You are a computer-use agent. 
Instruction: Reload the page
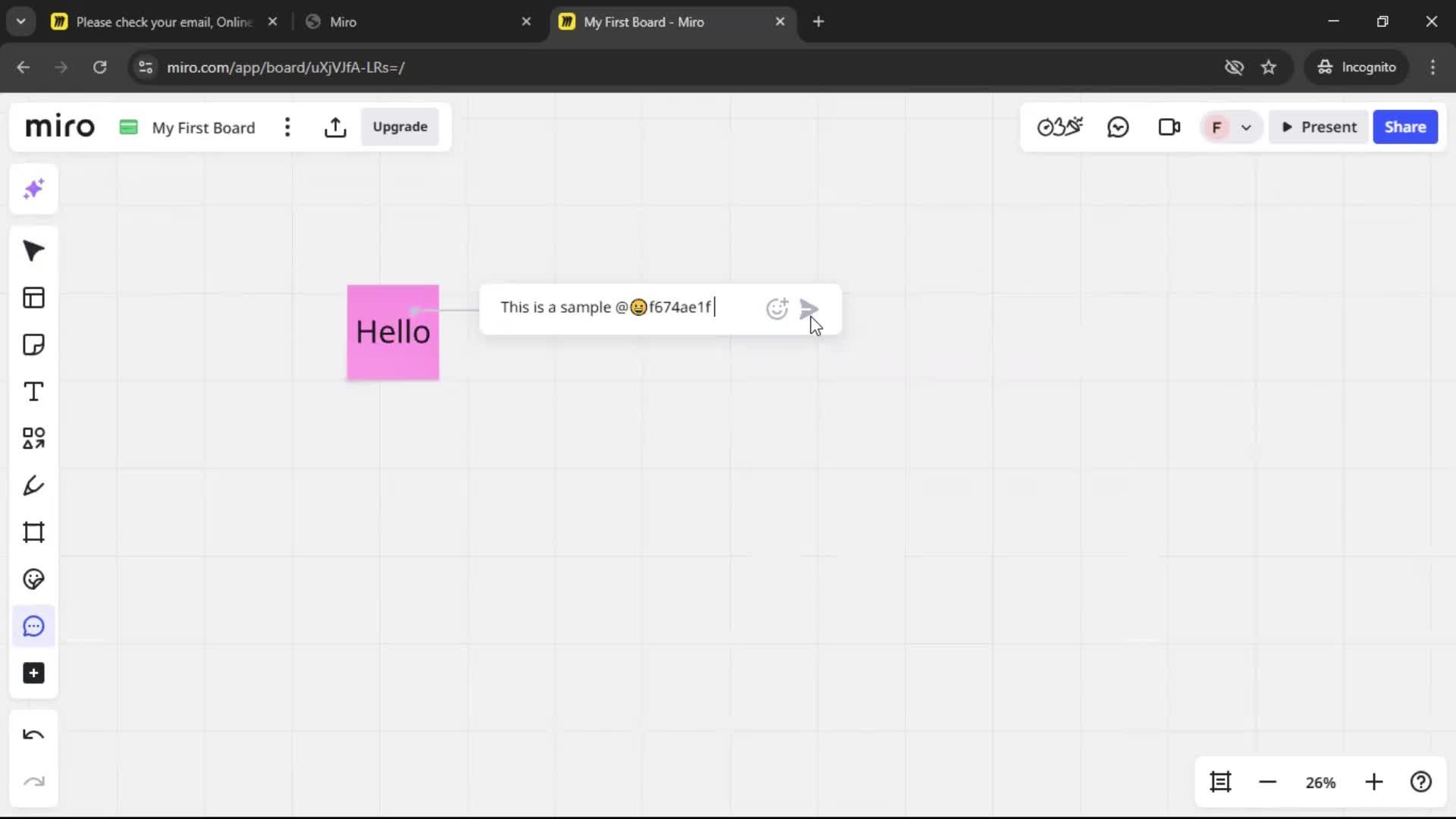99,67
